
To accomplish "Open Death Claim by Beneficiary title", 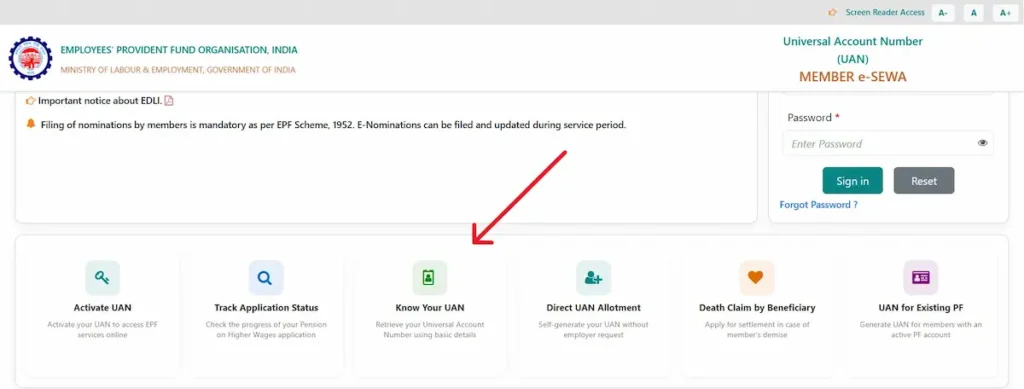I will [x=757, y=307].
